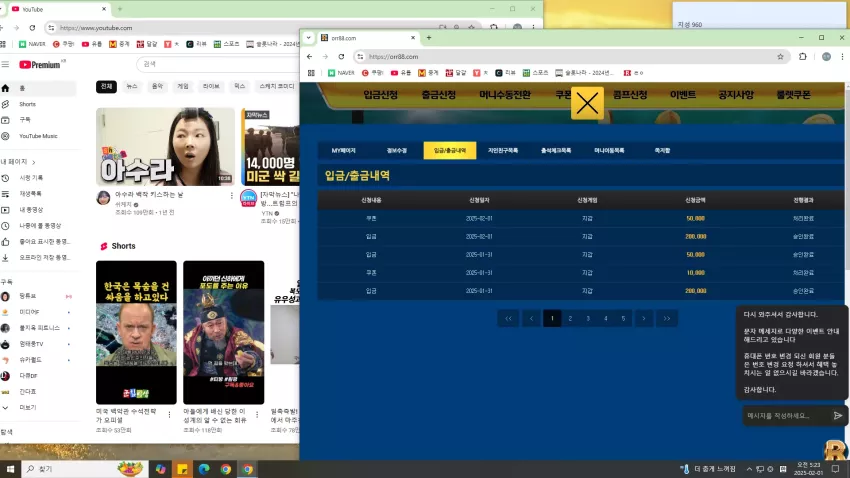Open the 룰렛쿠폰 menu item

tap(793, 95)
